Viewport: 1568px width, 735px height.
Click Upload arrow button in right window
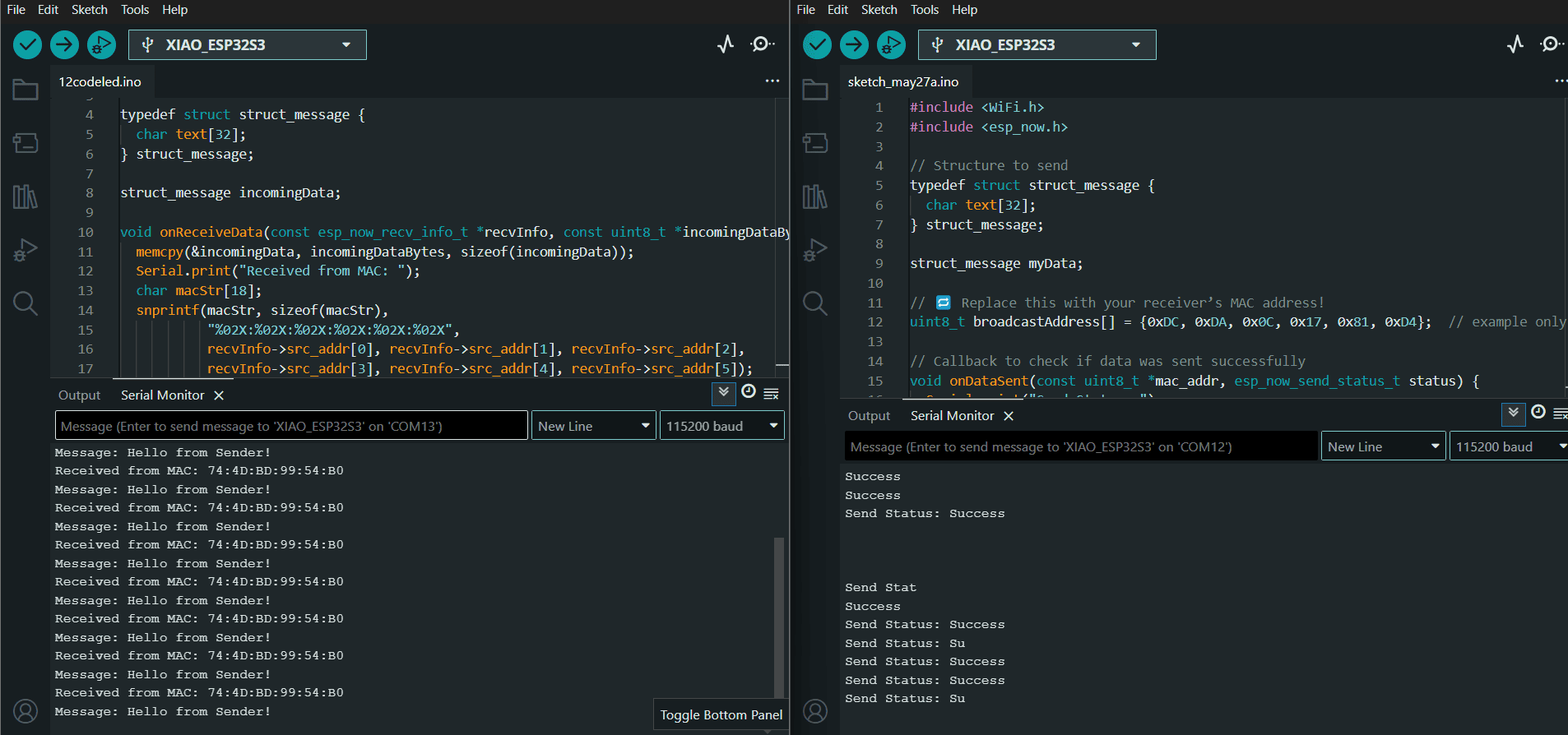[854, 44]
